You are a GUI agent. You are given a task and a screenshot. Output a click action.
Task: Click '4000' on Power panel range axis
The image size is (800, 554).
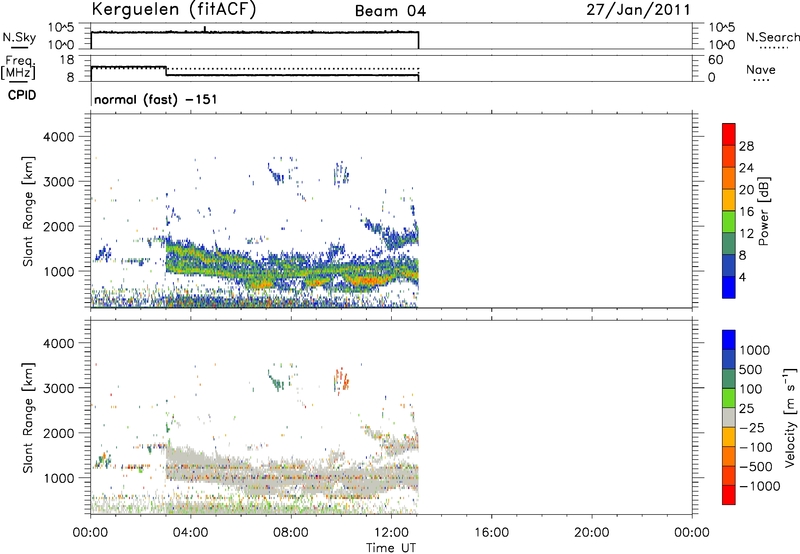[x=58, y=137]
